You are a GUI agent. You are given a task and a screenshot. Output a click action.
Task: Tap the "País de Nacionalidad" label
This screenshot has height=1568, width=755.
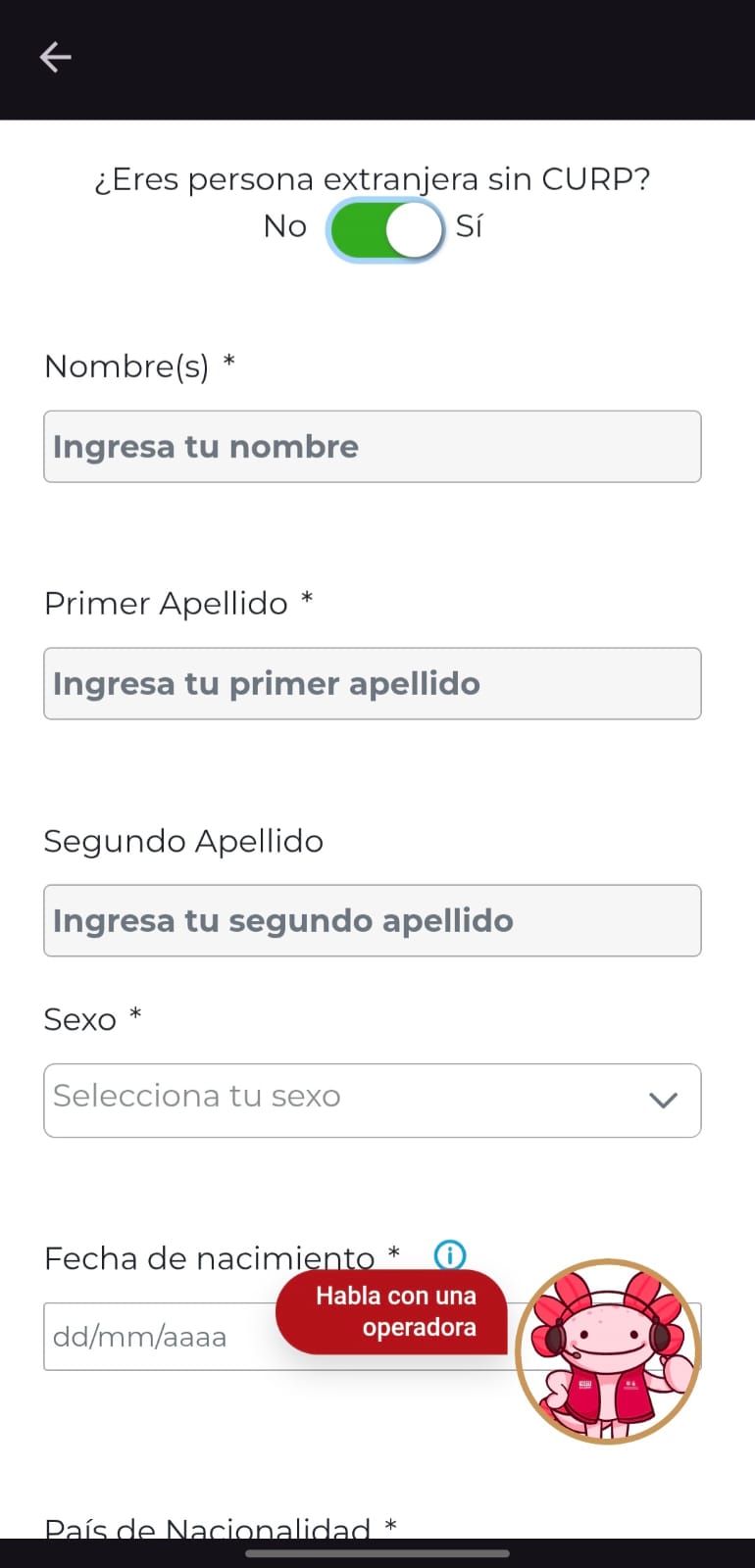(208, 1527)
